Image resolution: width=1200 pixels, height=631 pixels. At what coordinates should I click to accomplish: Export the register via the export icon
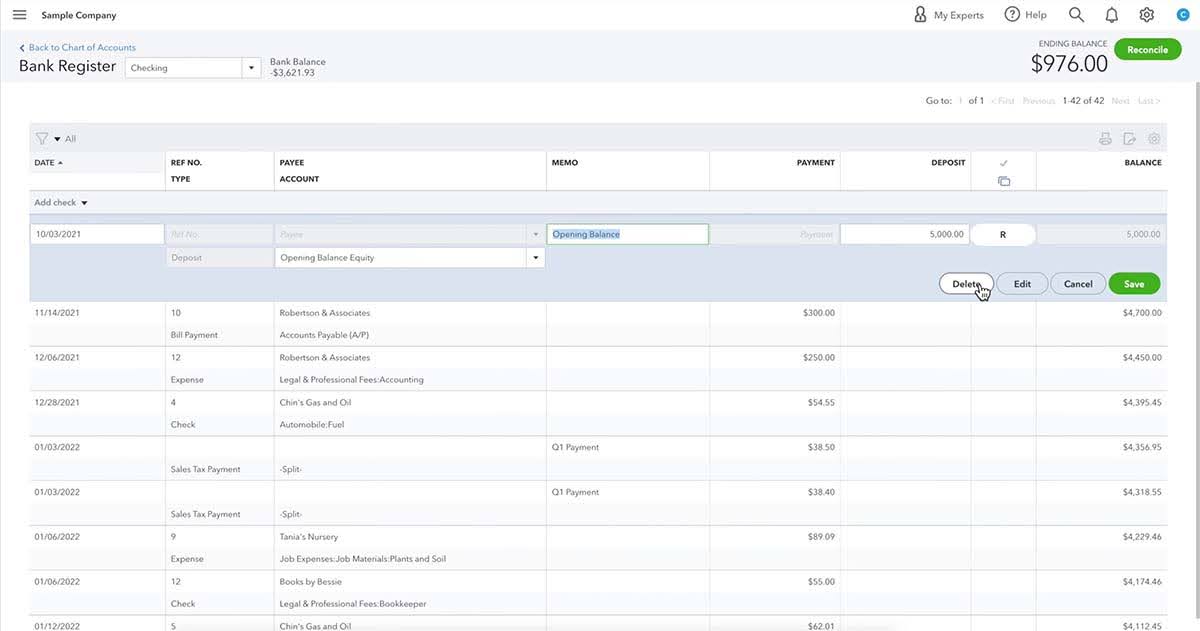[x=1130, y=138]
